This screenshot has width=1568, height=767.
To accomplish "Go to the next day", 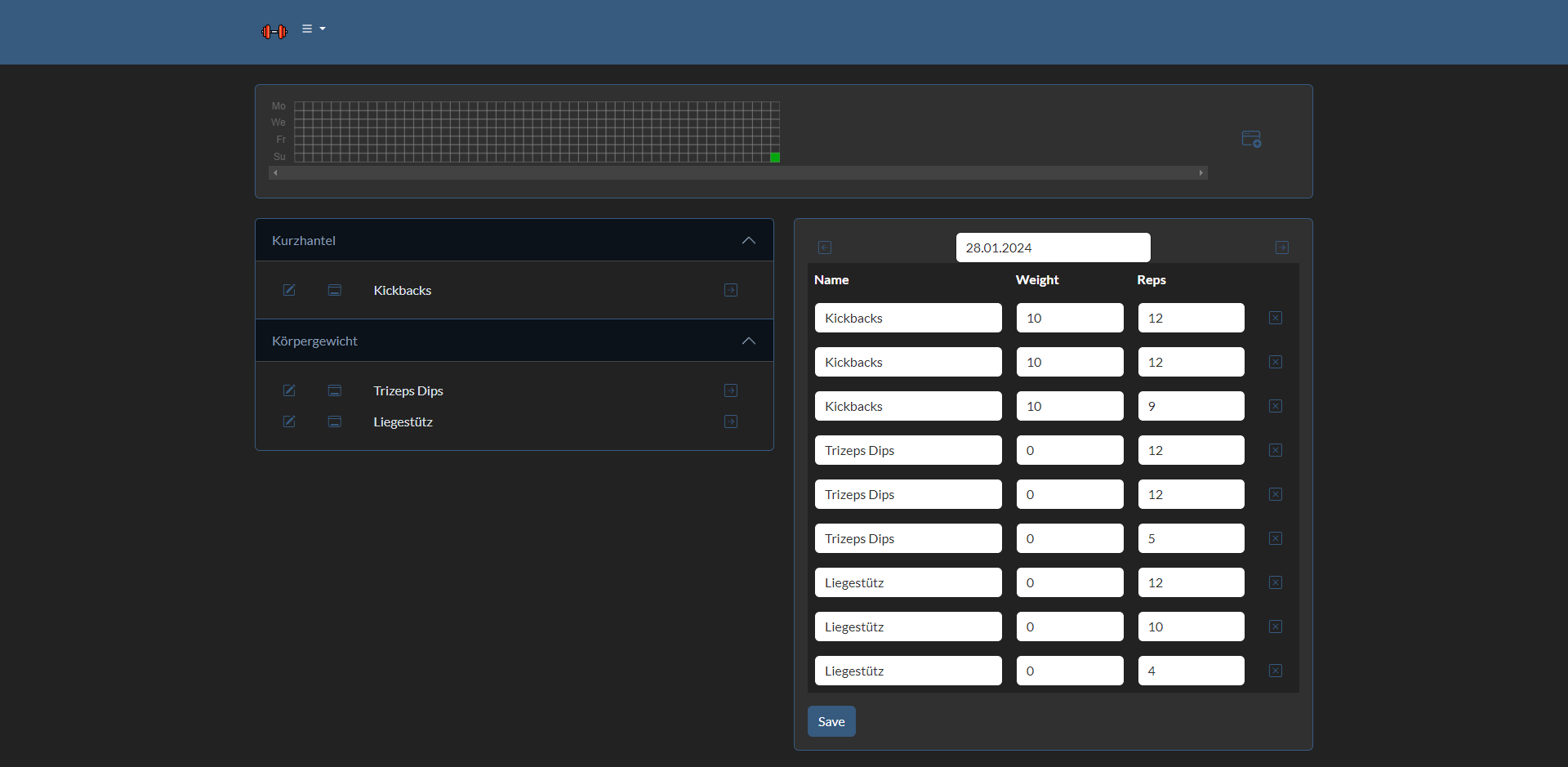I will pos(1282,247).
